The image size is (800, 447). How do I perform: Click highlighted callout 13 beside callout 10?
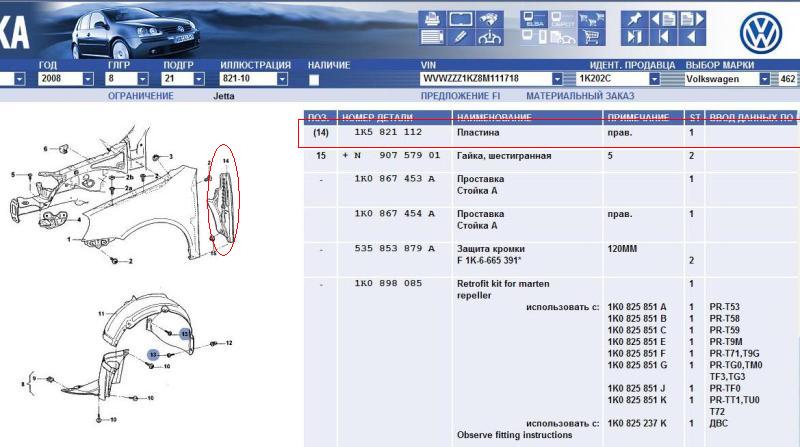click(153, 354)
